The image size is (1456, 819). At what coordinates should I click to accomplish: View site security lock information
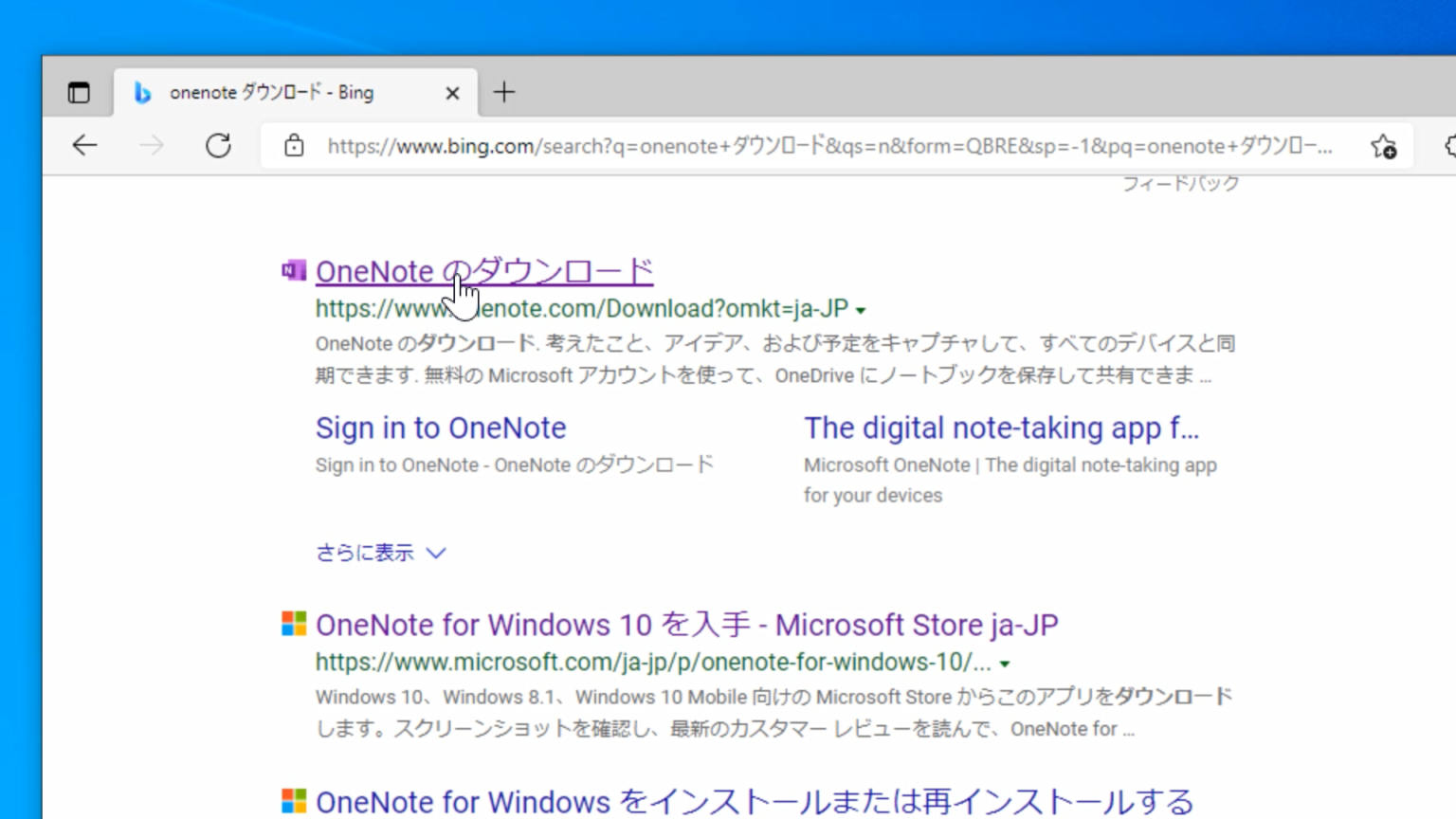click(x=294, y=145)
